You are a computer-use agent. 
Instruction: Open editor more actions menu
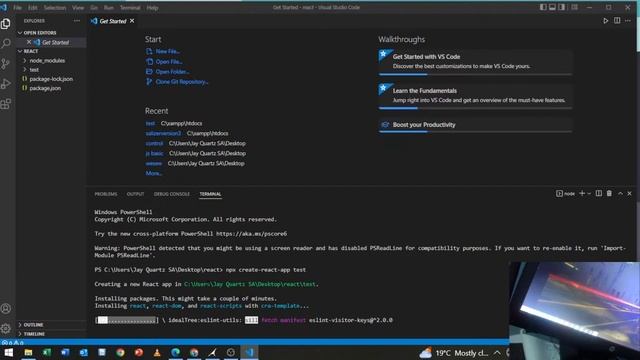click(628, 21)
